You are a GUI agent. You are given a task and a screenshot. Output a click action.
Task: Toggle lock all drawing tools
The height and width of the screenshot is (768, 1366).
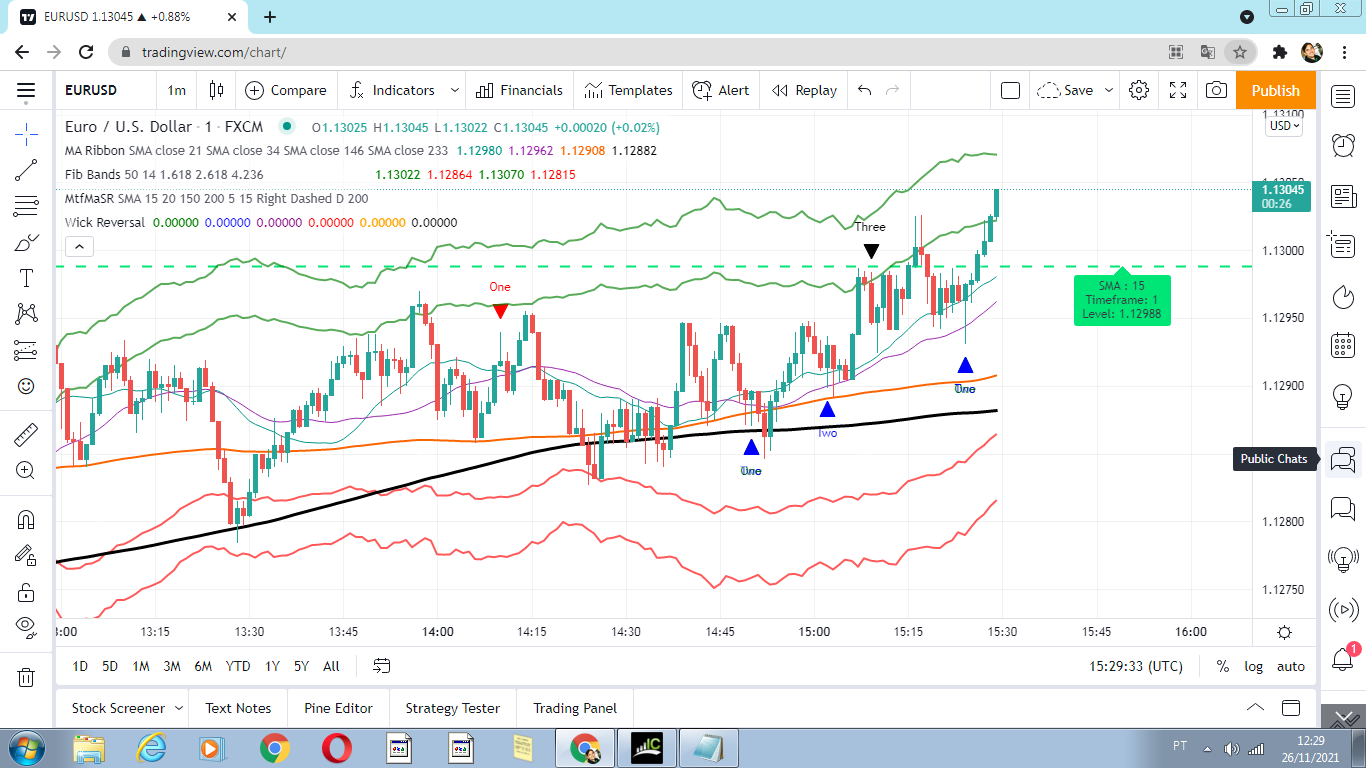pos(26,592)
